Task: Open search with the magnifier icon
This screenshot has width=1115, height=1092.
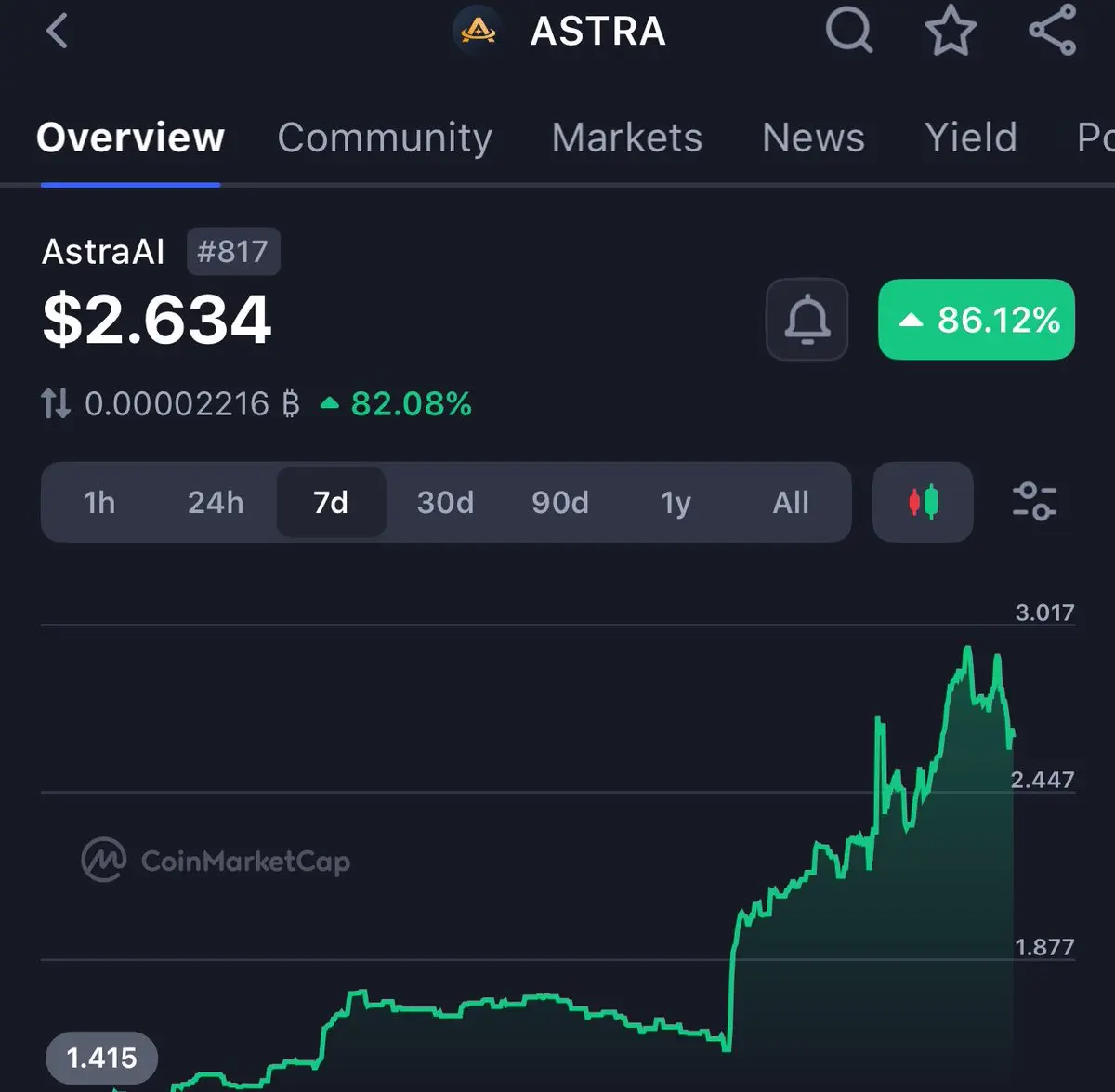Action: (849, 30)
